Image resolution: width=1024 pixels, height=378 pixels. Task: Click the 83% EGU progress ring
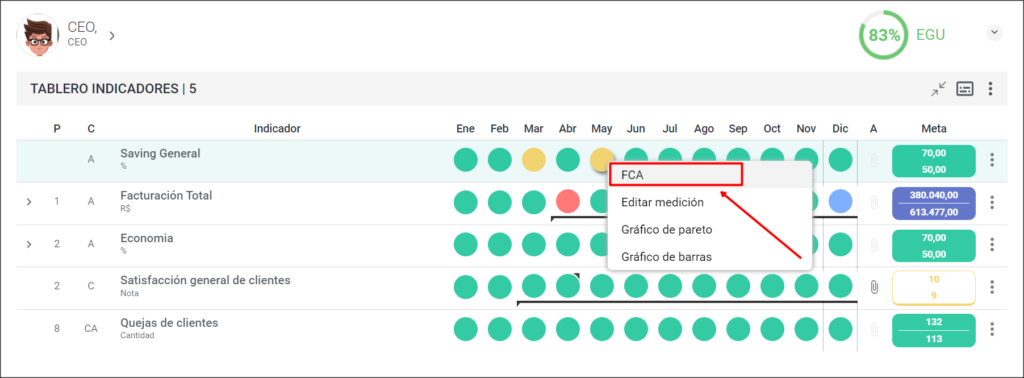(x=884, y=35)
